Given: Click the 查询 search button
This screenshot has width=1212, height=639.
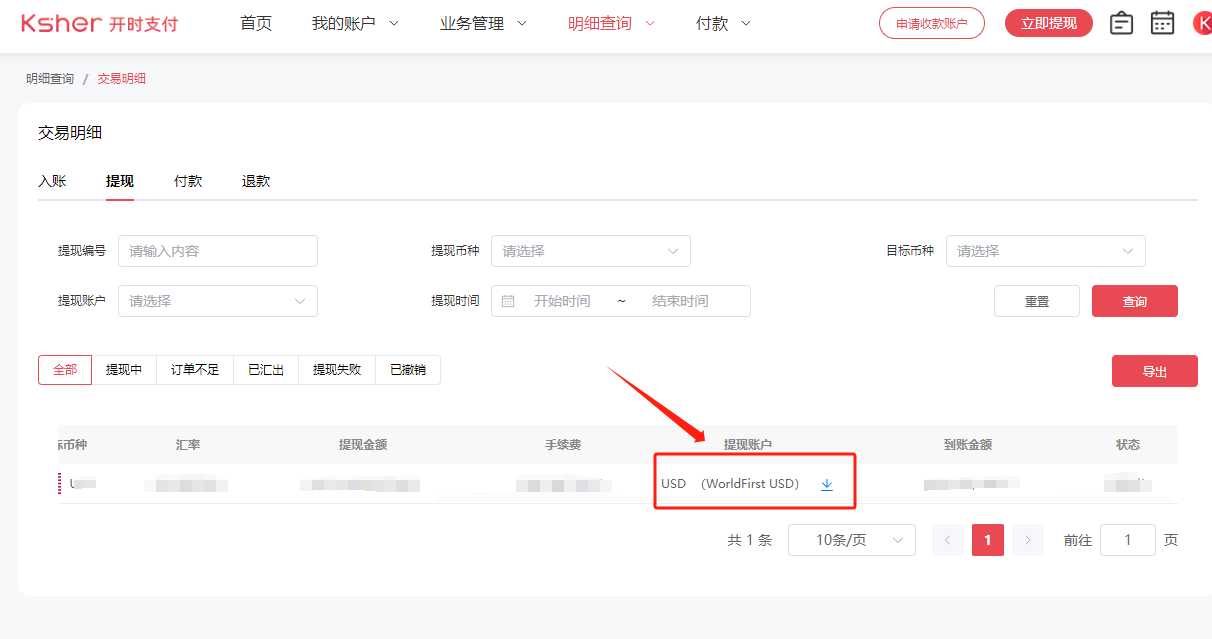Looking at the screenshot, I should pos(1134,300).
